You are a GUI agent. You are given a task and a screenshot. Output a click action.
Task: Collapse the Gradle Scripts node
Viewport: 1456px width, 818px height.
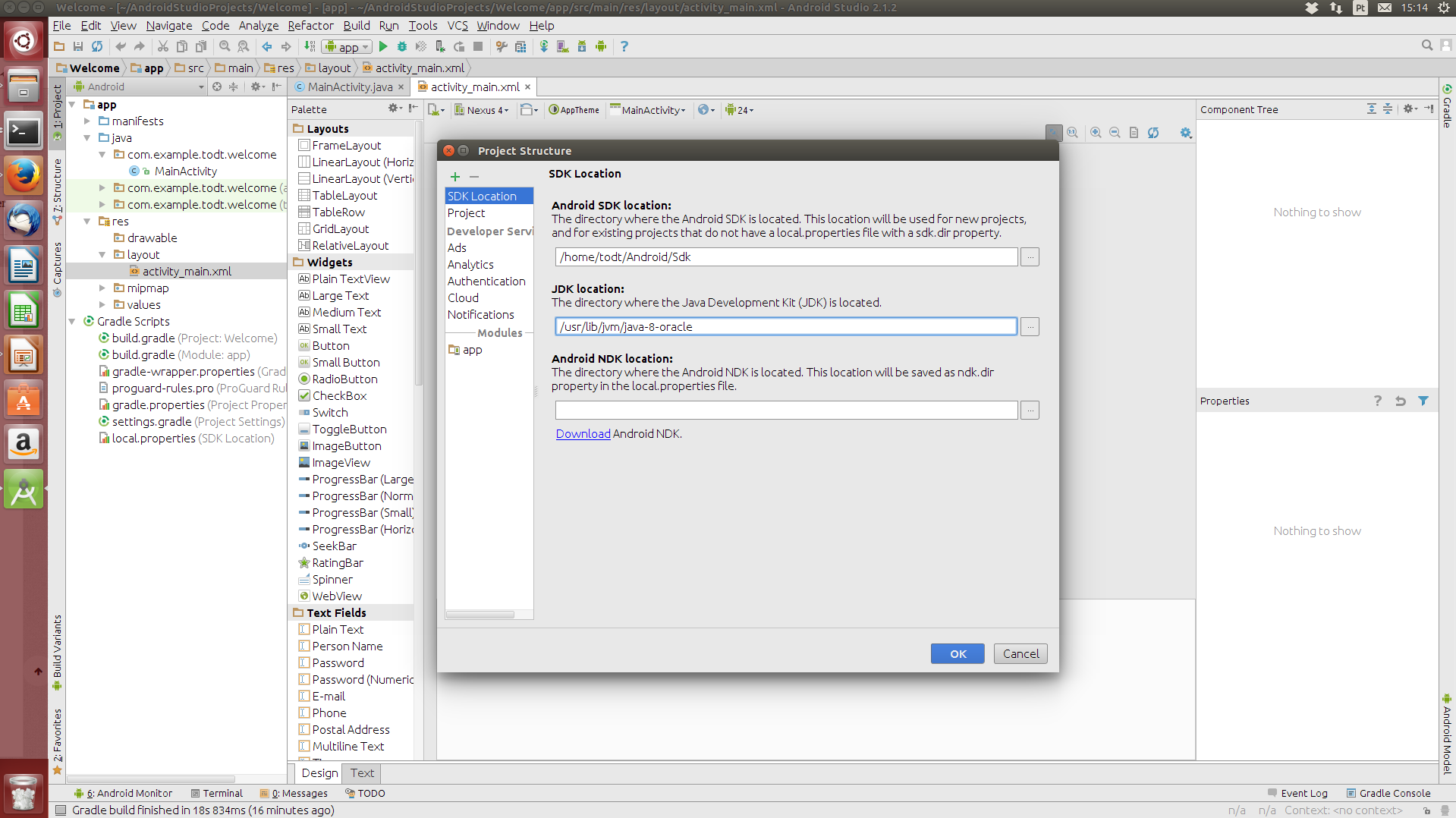pyautogui.click(x=72, y=321)
